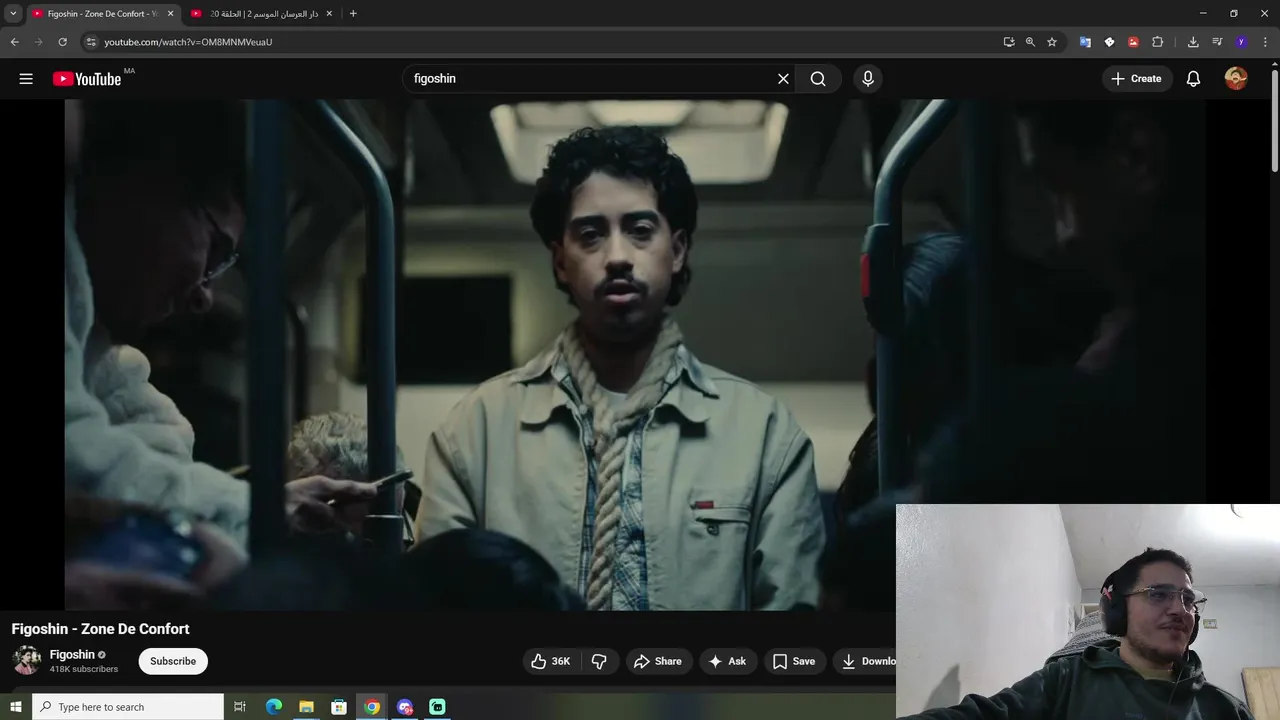This screenshot has width=1280, height=720.
Task: Open the Chrome zoom indicator
Action: pyautogui.click(x=1030, y=42)
